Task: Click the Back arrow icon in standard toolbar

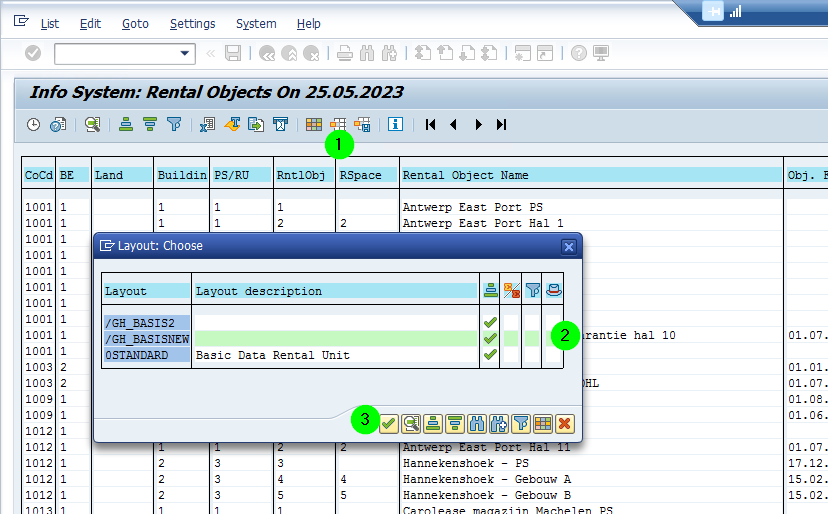Action: 267,53
